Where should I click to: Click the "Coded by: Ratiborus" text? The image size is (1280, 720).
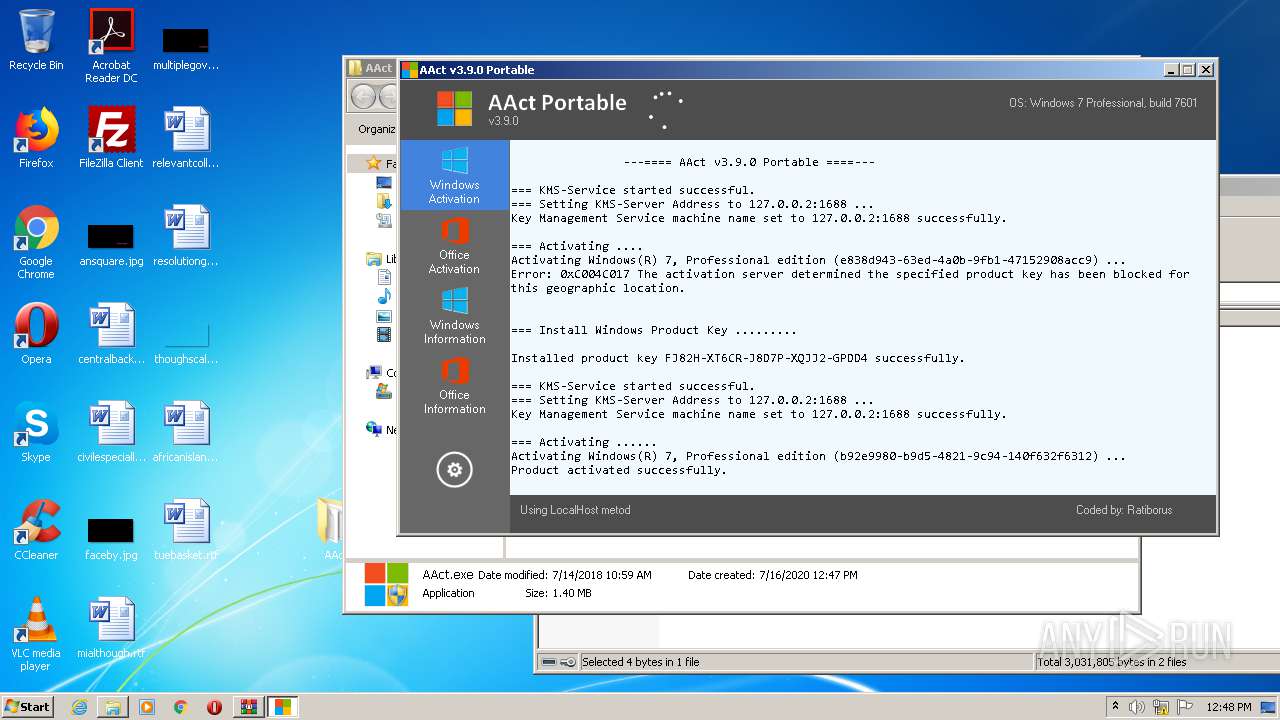click(1124, 510)
